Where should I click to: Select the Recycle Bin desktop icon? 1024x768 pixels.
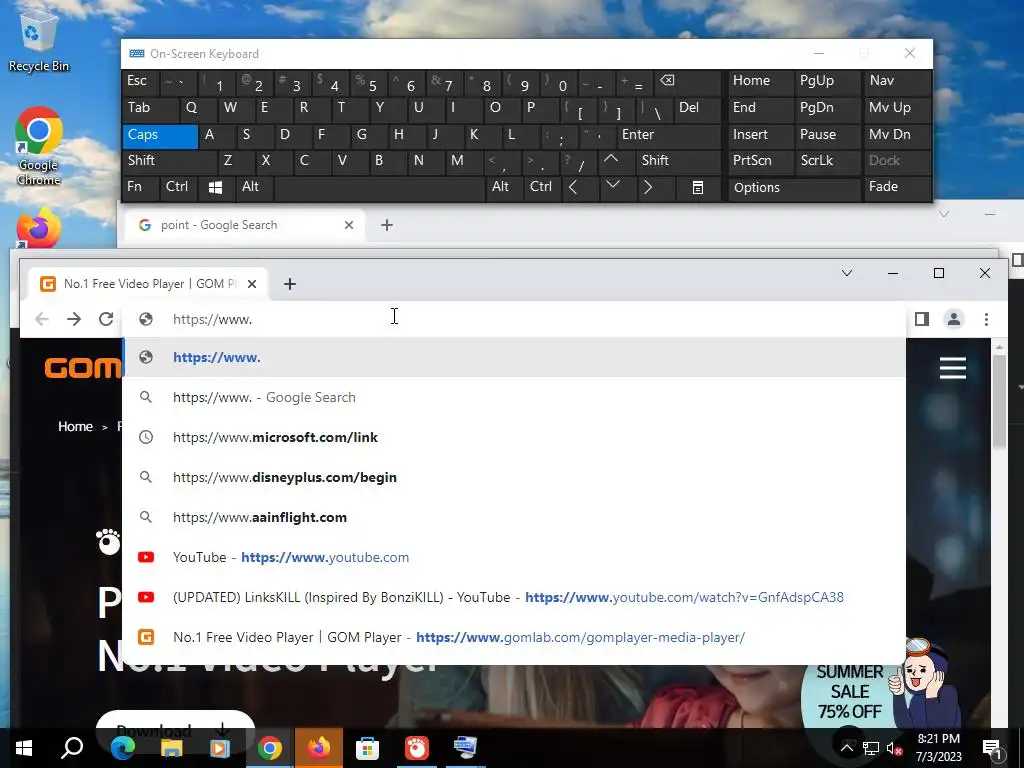pos(38,39)
